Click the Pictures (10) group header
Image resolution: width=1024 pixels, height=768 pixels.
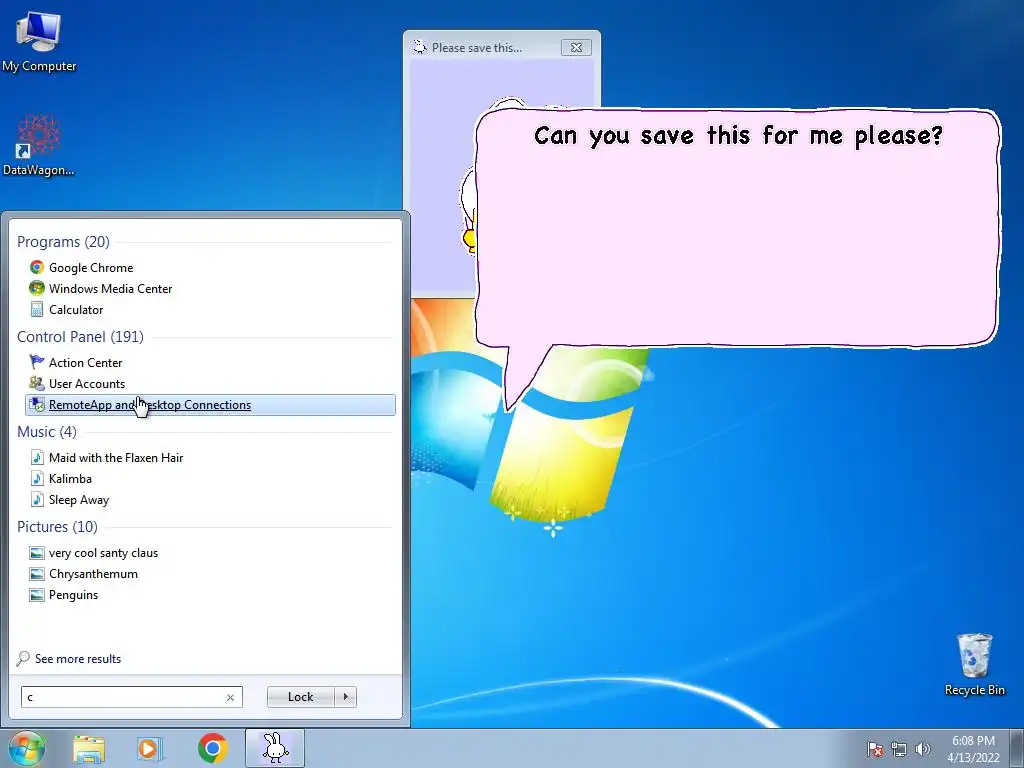[x=57, y=526]
